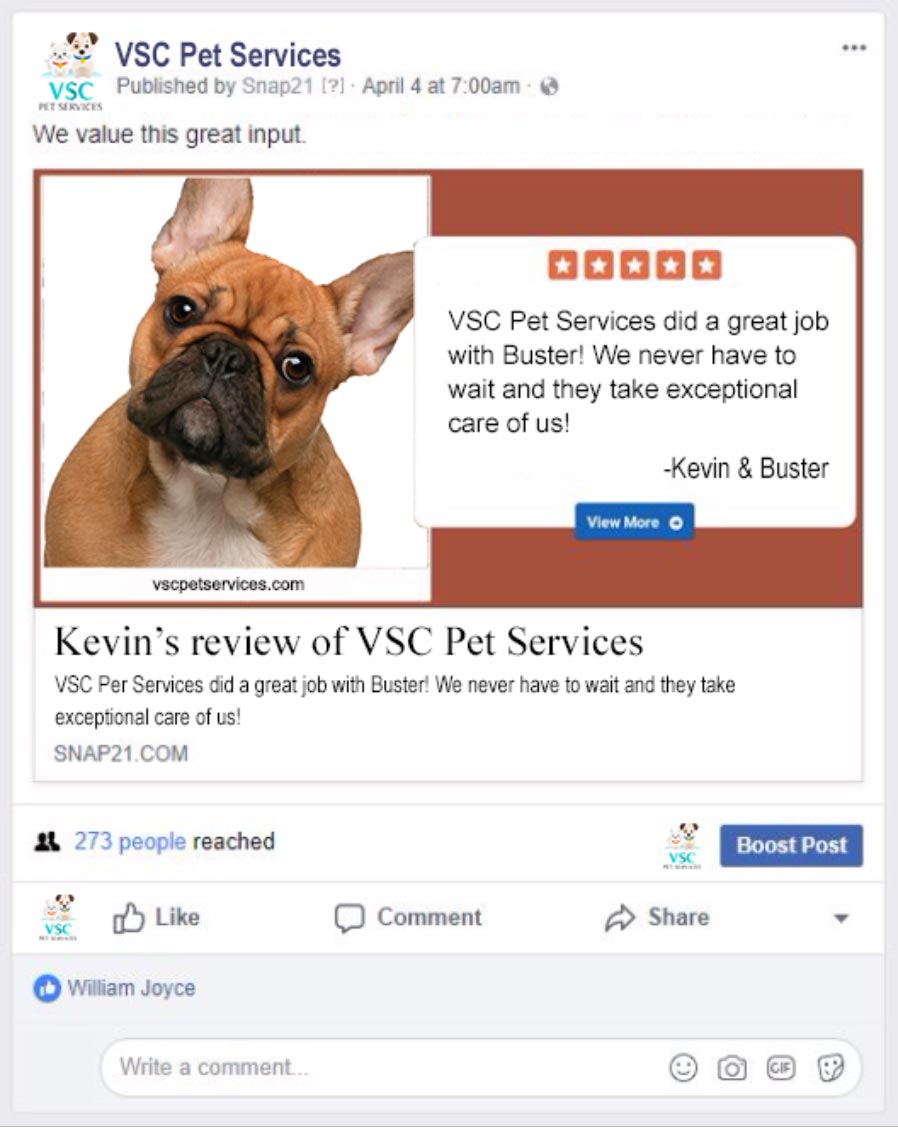
Task: Insert an emoji in the comment
Action: pos(683,1067)
